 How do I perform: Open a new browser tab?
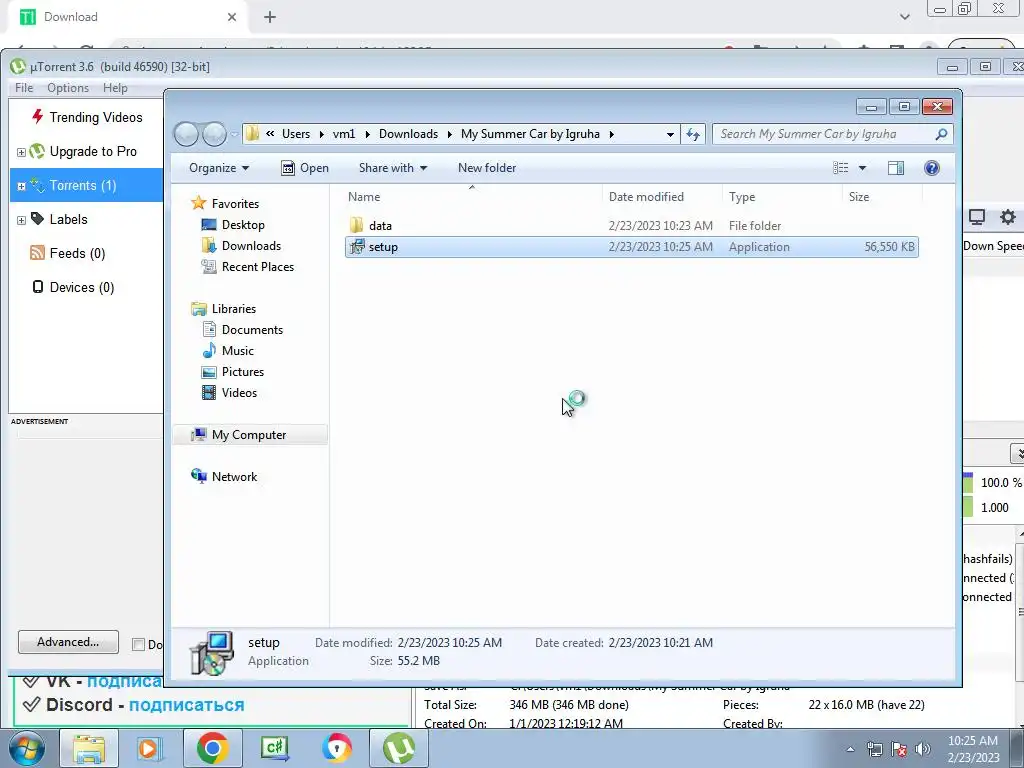tap(270, 17)
